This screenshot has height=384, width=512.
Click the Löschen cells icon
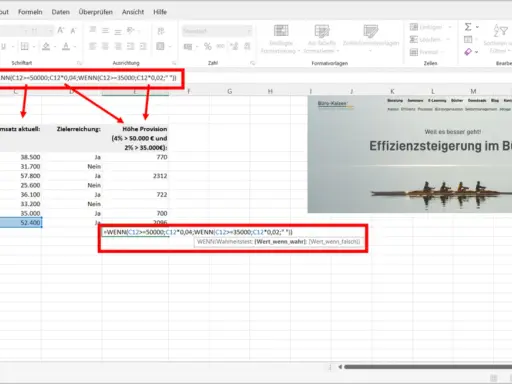pyautogui.click(x=414, y=40)
